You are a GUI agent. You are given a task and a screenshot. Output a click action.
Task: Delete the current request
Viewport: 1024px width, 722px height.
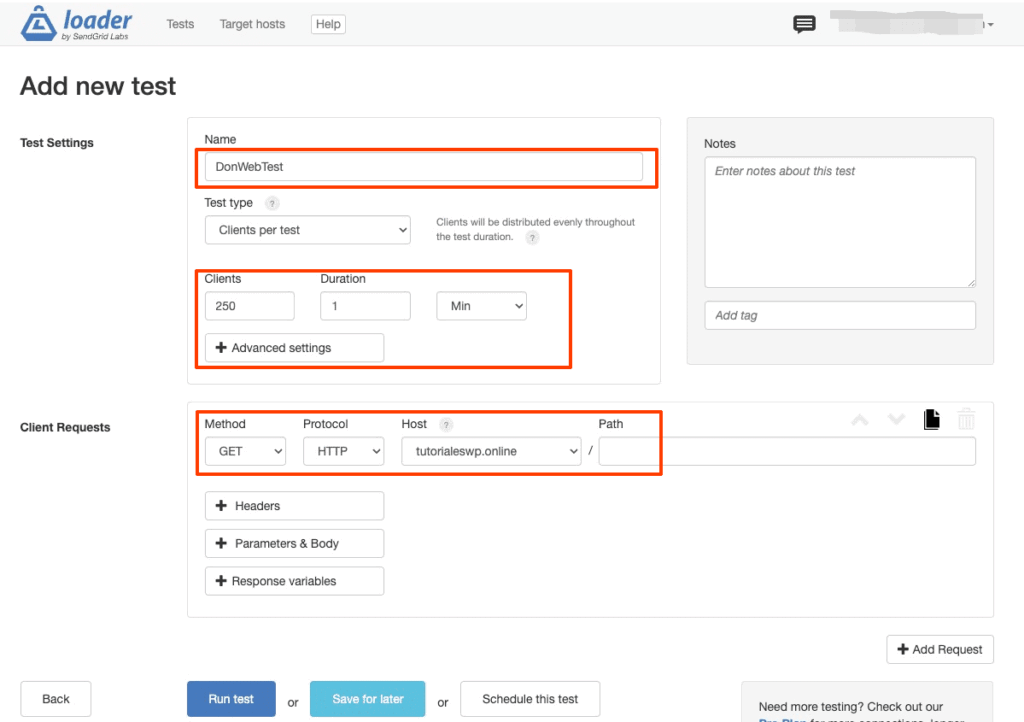point(966,419)
